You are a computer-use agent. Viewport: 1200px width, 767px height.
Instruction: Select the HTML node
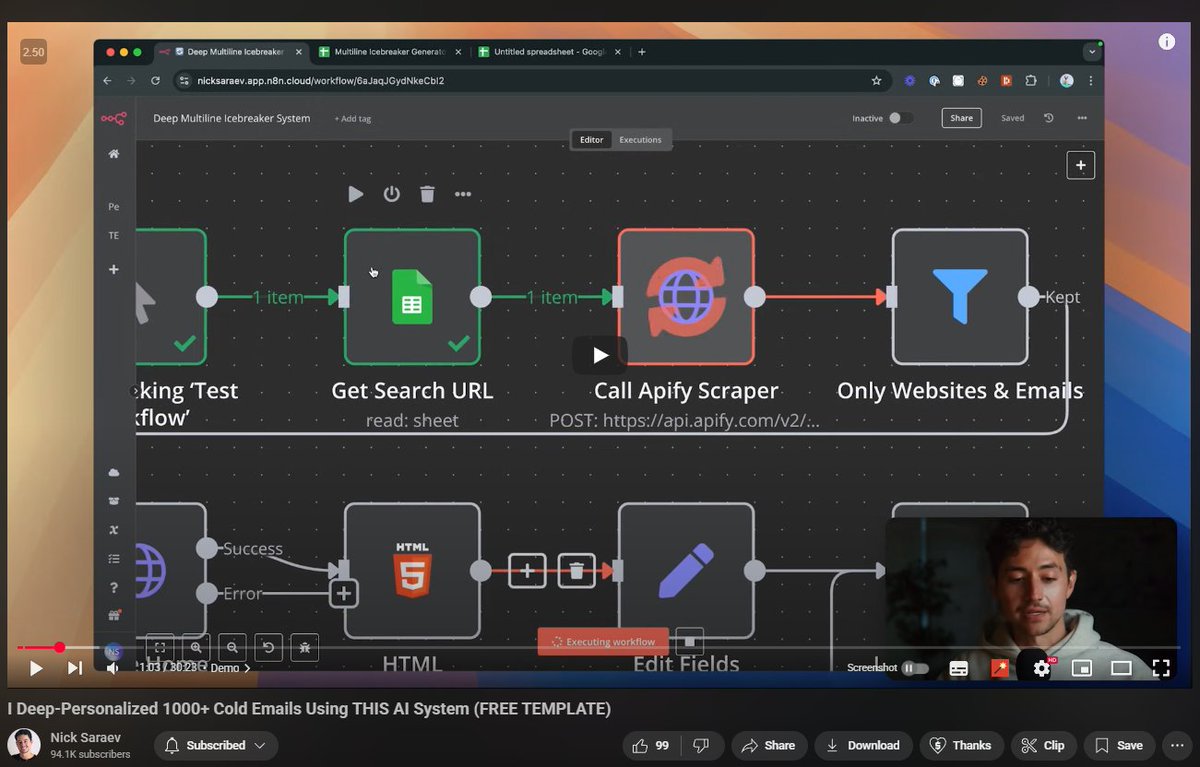coord(412,571)
